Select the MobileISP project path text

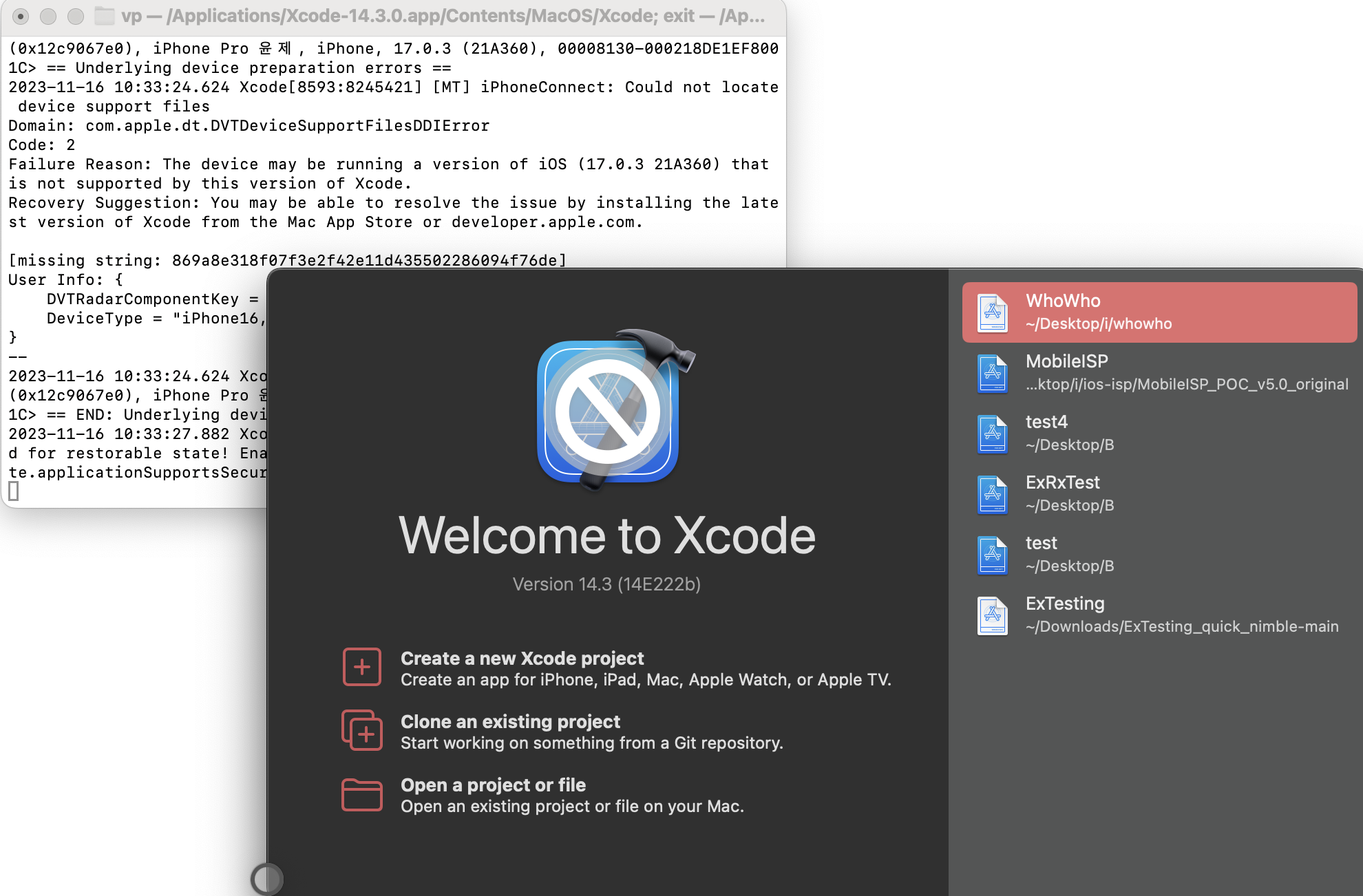(1186, 385)
